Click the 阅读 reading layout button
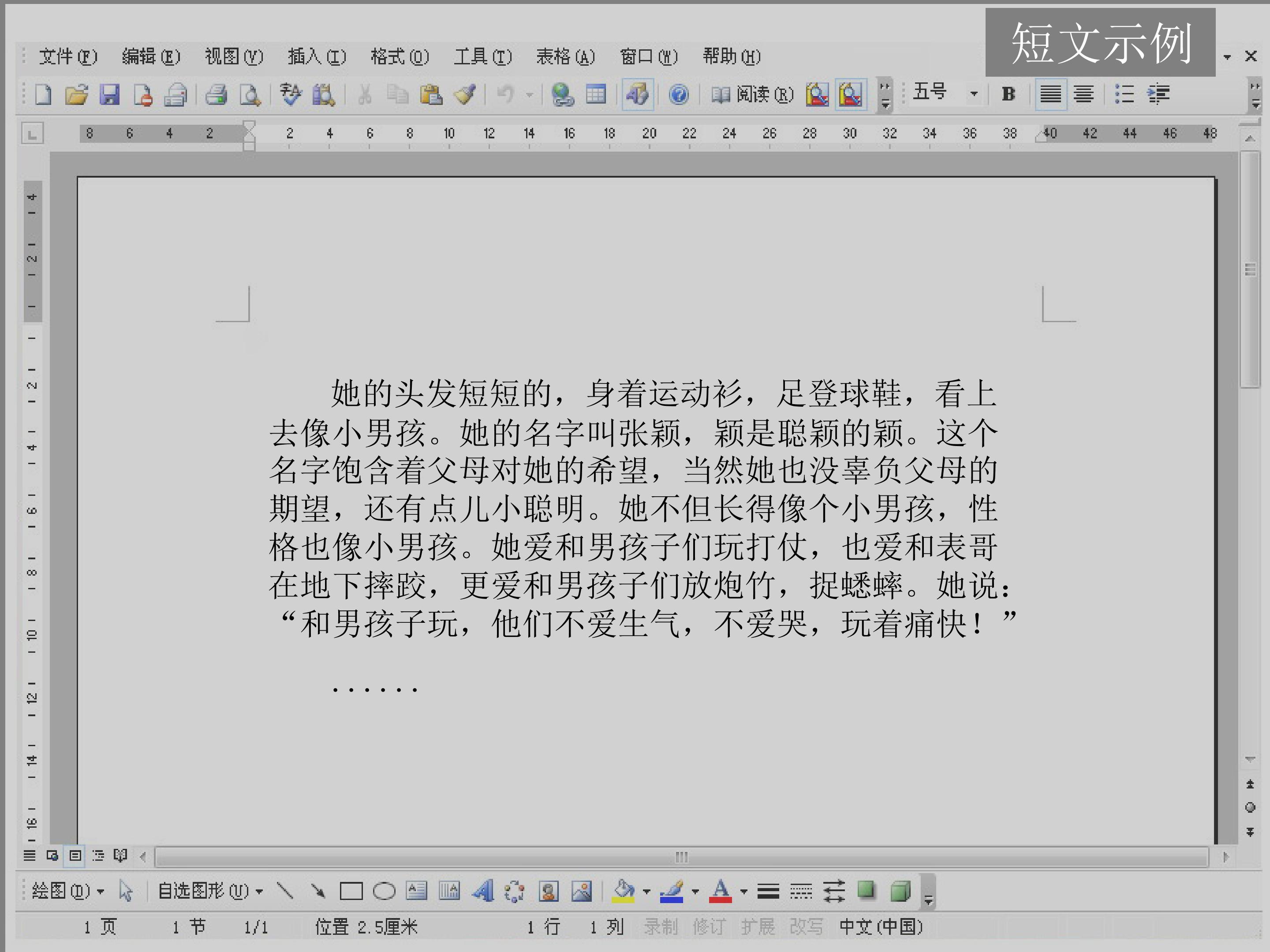 click(752, 94)
